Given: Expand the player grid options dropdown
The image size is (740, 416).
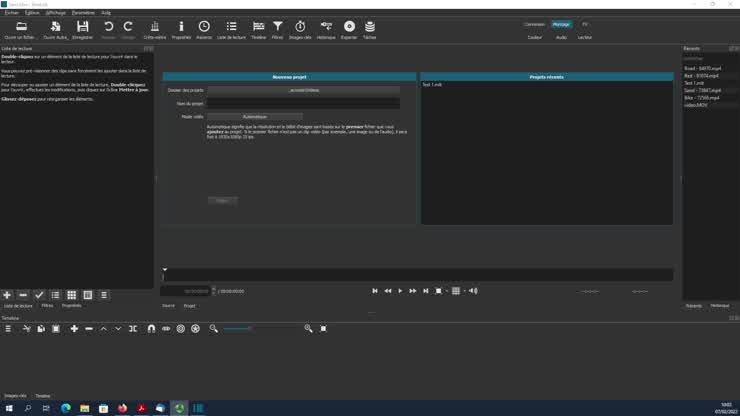Looking at the screenshot, I should (463, 291).
